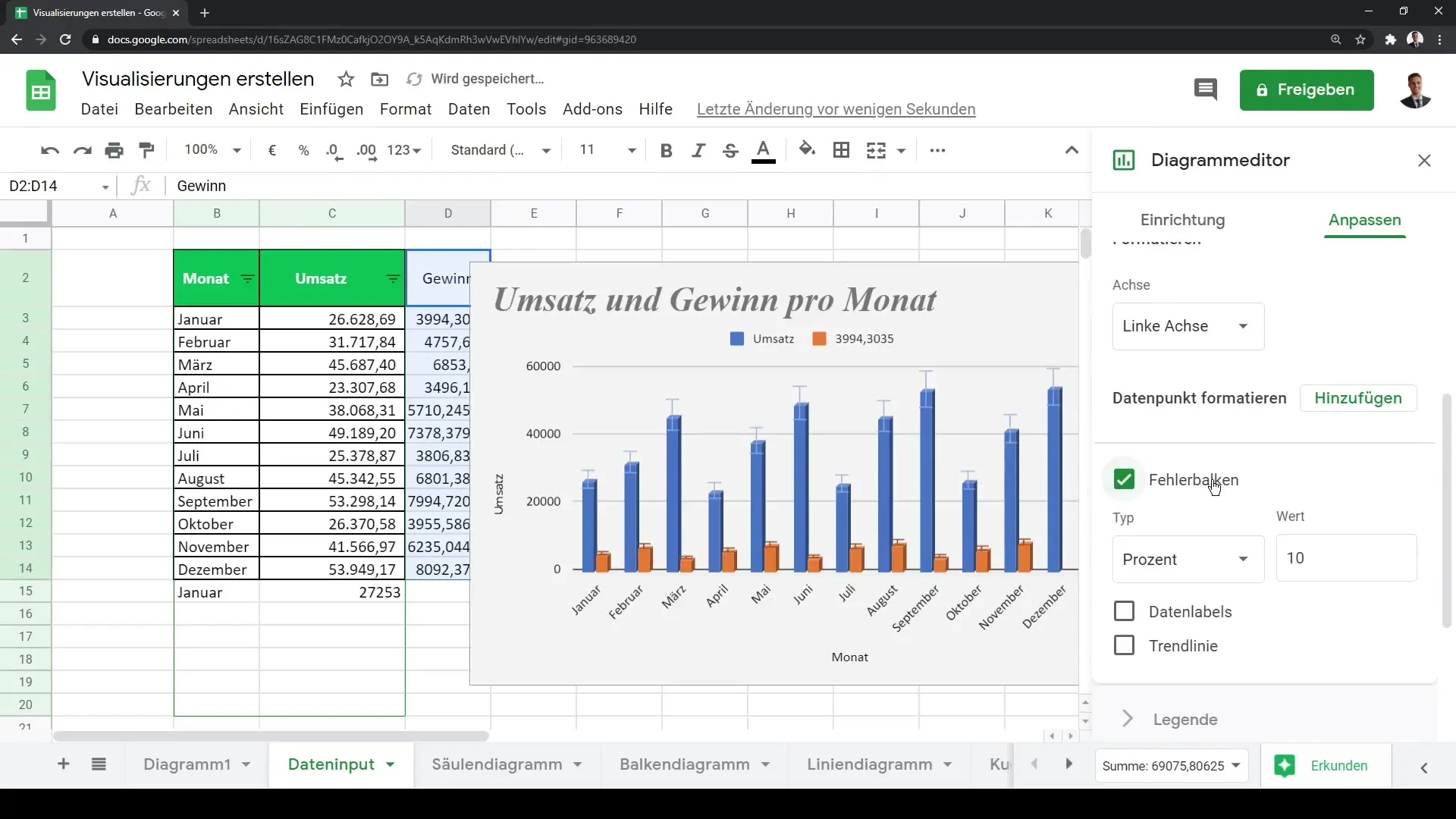Enable the Trendlinie checkbox
1456x819 pixels.
click(x=1124, y=645)
